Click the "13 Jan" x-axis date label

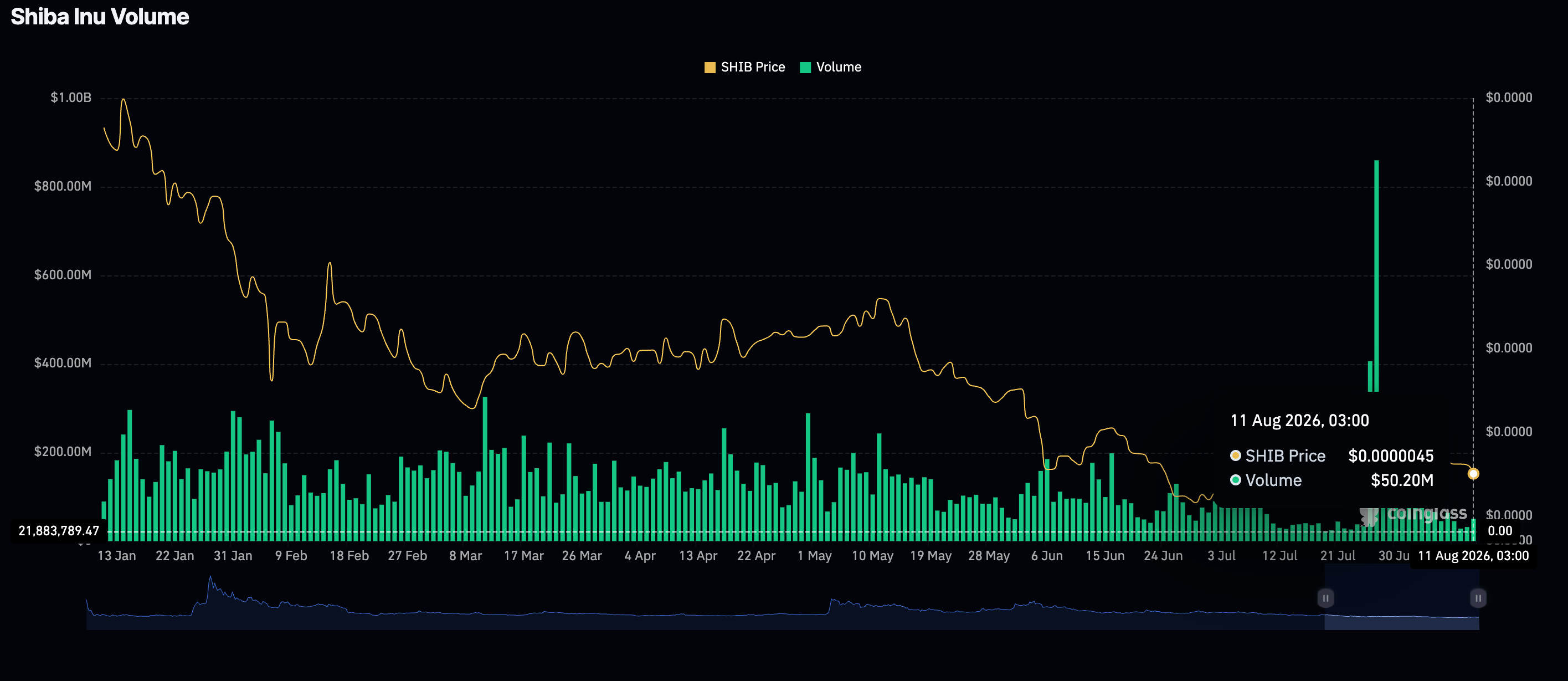click(117, 556)
